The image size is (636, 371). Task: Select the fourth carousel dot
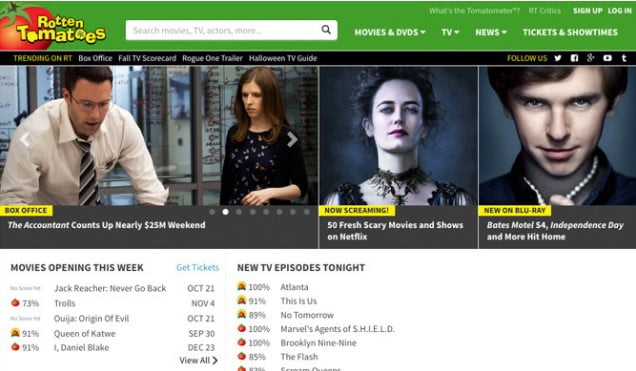coord(253,212)
